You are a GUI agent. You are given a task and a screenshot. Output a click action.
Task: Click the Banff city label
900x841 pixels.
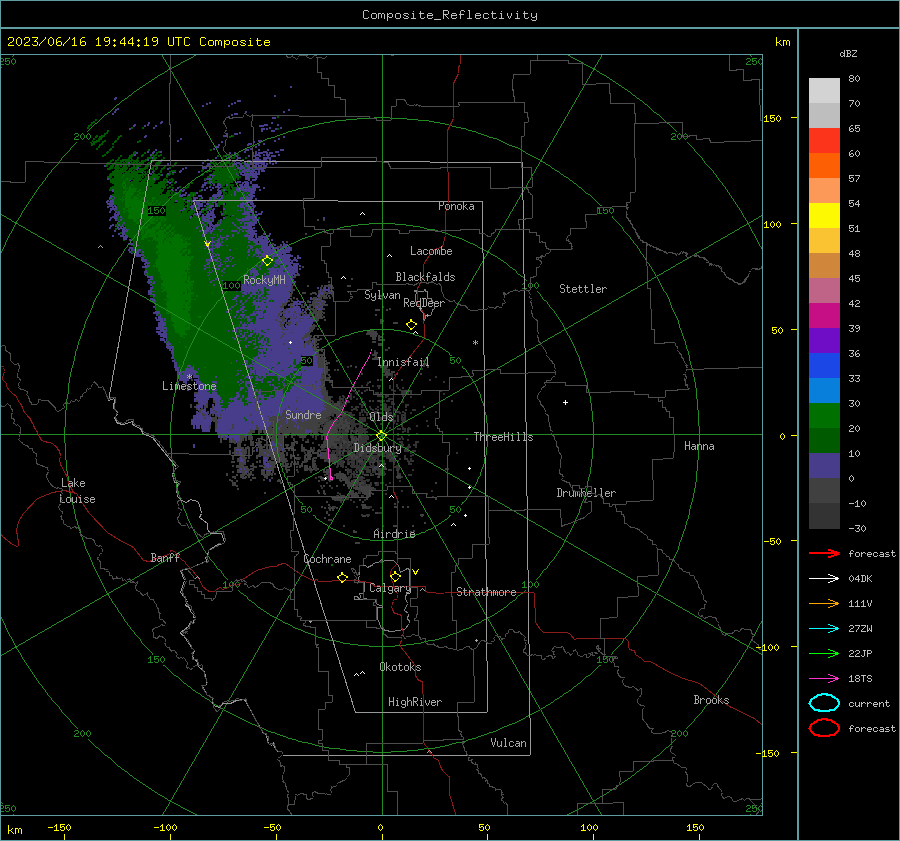point(165,557)
